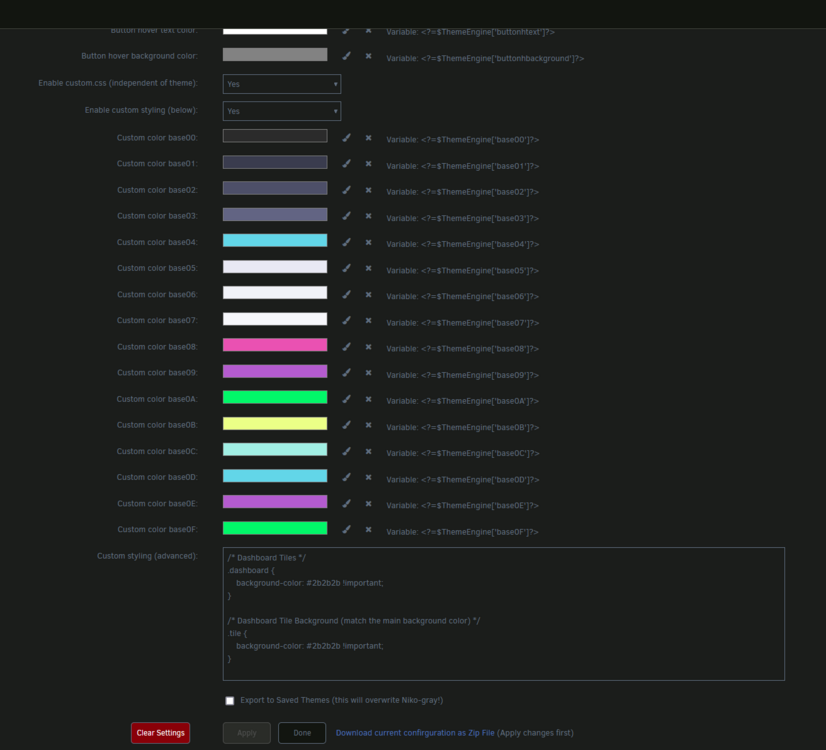Click the Button hover background gray swatch

[275, 54]
